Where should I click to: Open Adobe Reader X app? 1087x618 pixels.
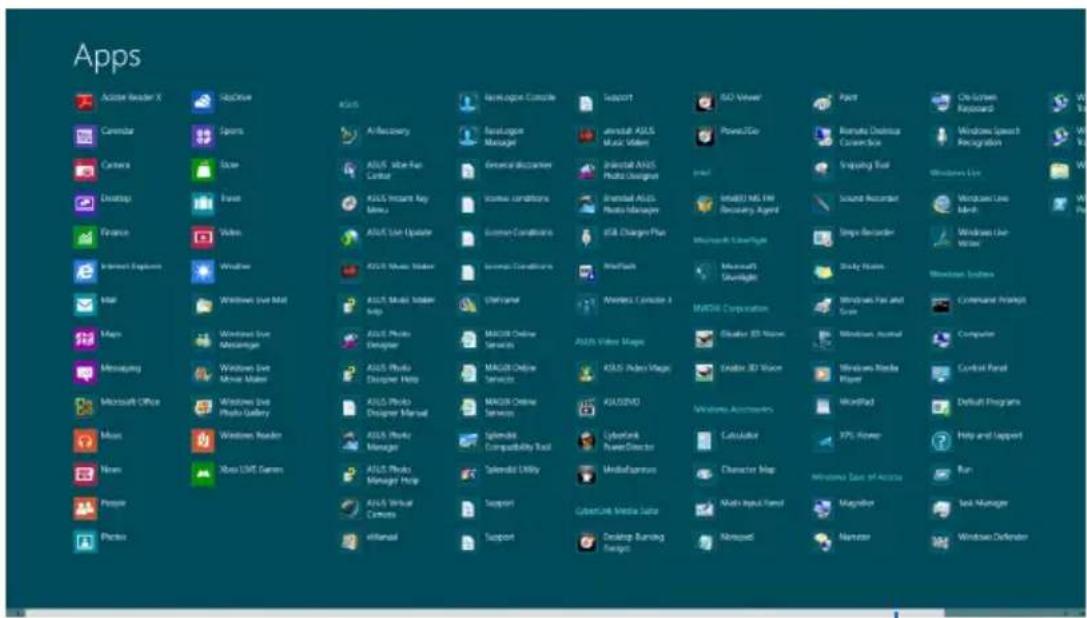tap(117, 101)
